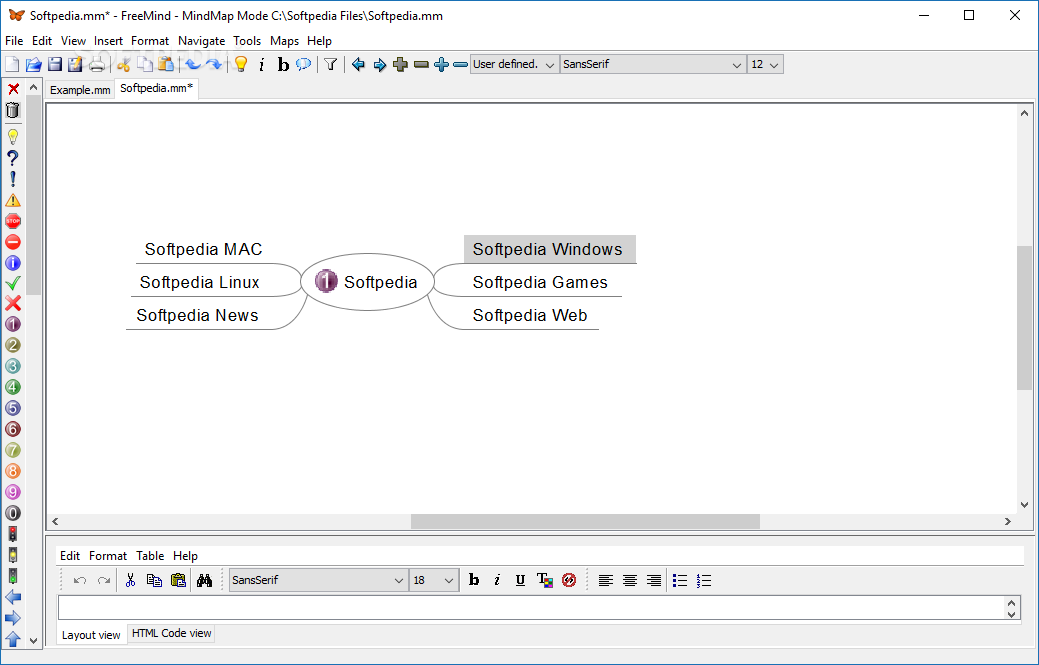1039x665 pixels.
Task: Go to previous map with the blue left arrow
Action: point(358,64)
